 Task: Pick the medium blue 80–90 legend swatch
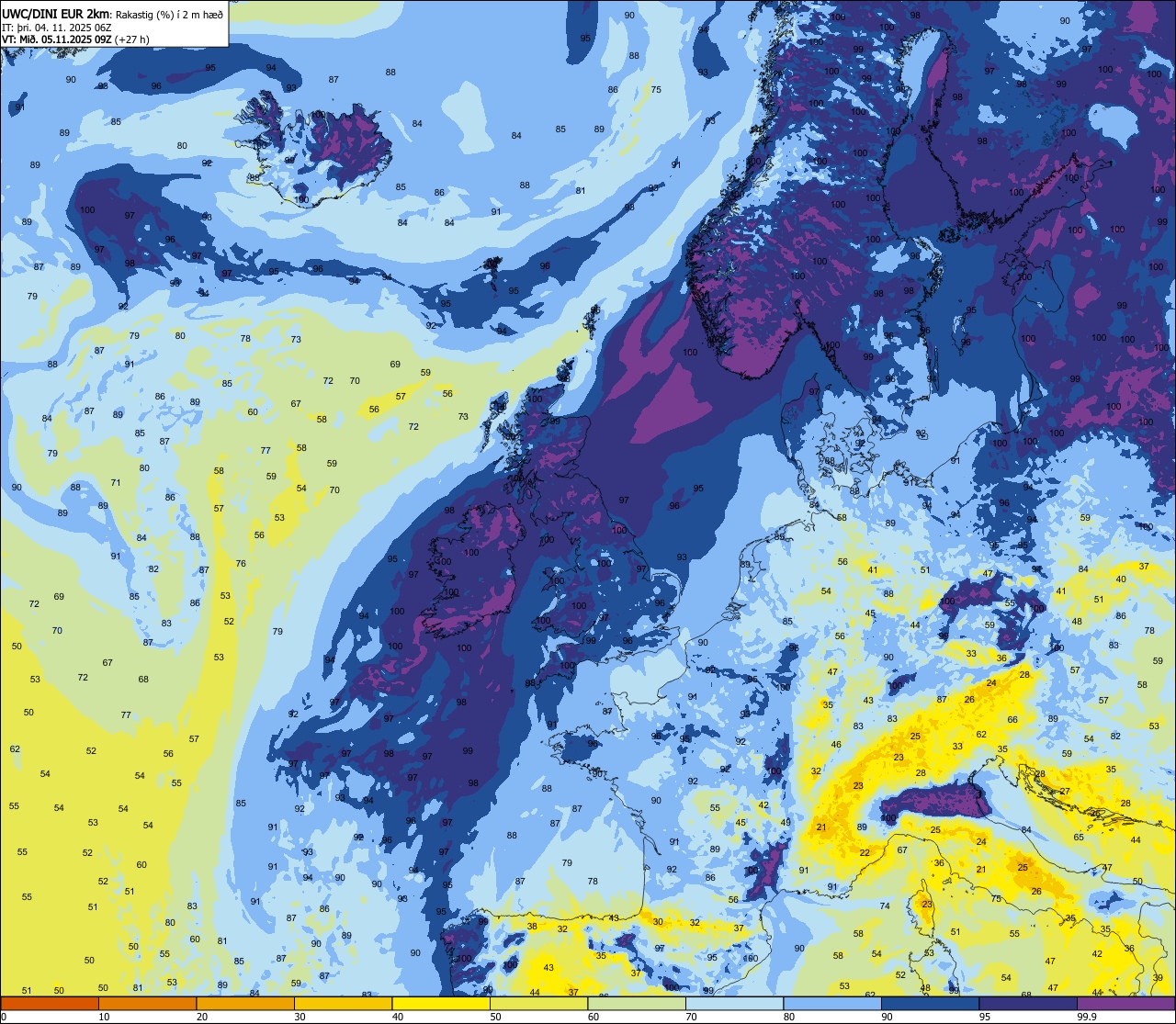(x=832, y=1003)
